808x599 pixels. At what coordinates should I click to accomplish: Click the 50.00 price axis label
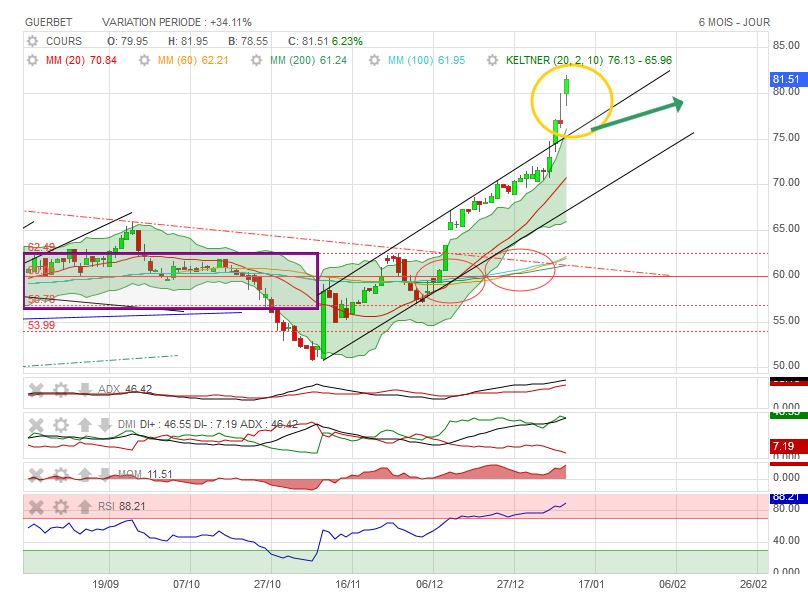[786, 365]
